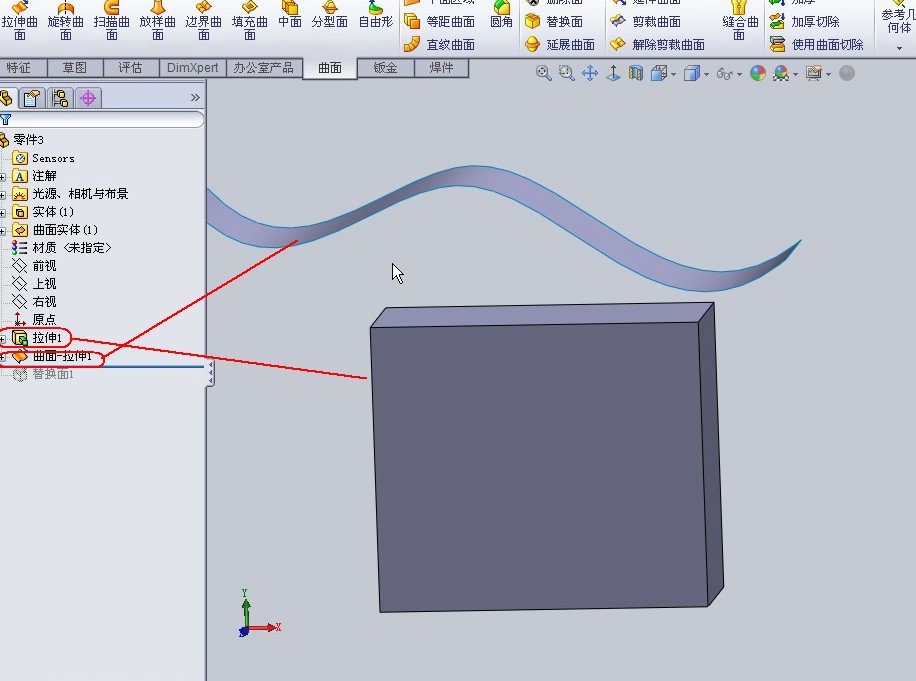
Task: Switch to the 钣金 sheet metal tab
Action: click(x=386, y=68)
